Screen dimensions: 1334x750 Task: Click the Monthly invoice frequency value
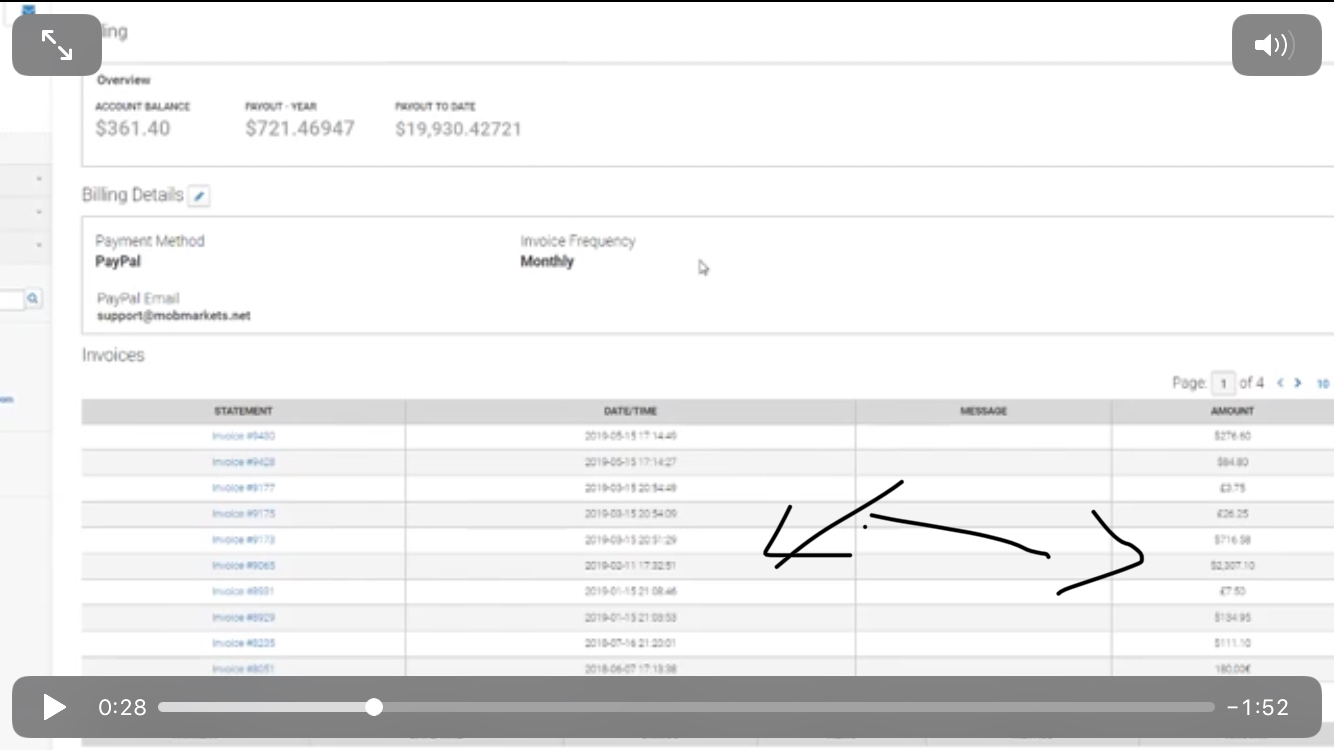tap(547, 262)
